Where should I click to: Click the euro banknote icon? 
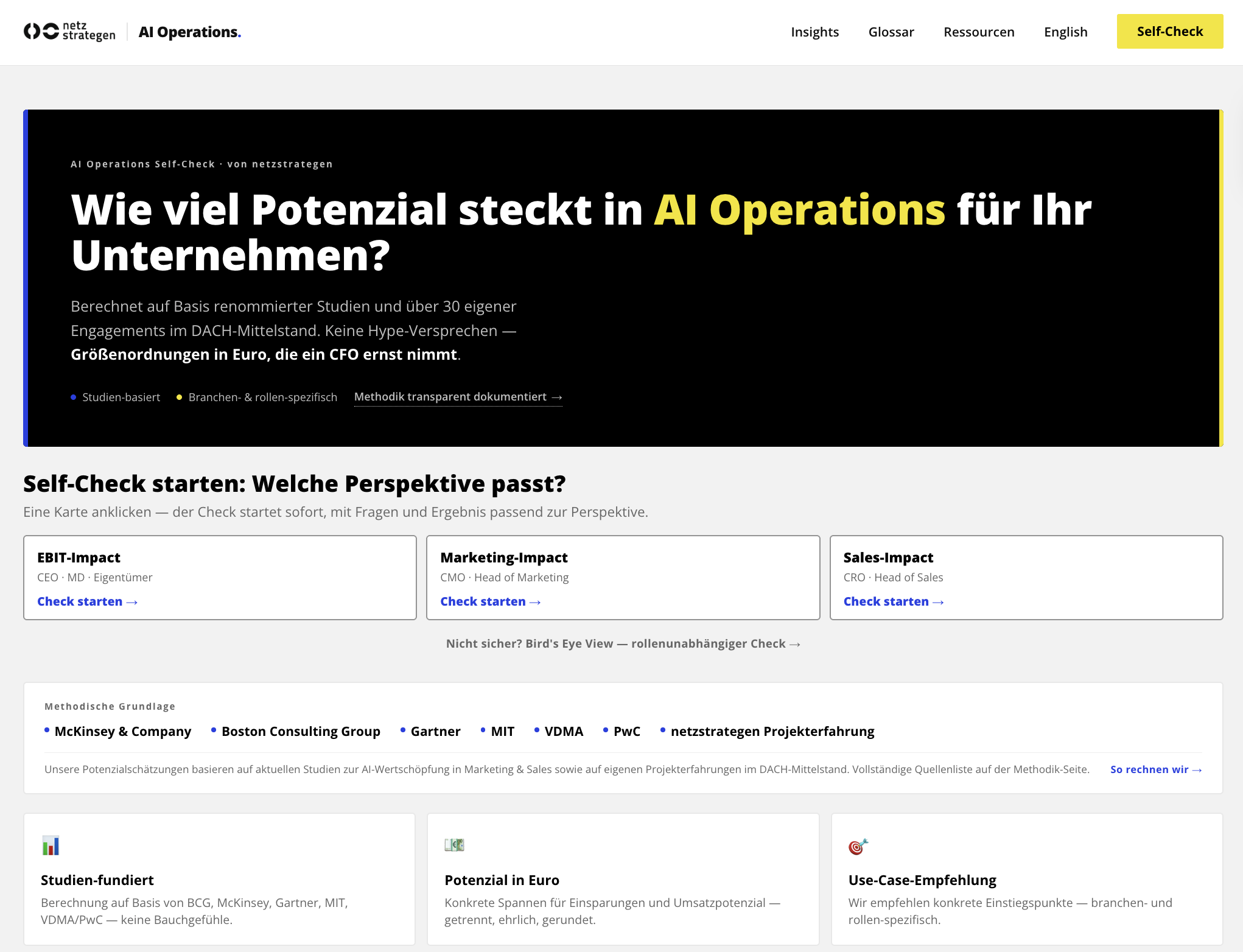(x=454, y=845)
